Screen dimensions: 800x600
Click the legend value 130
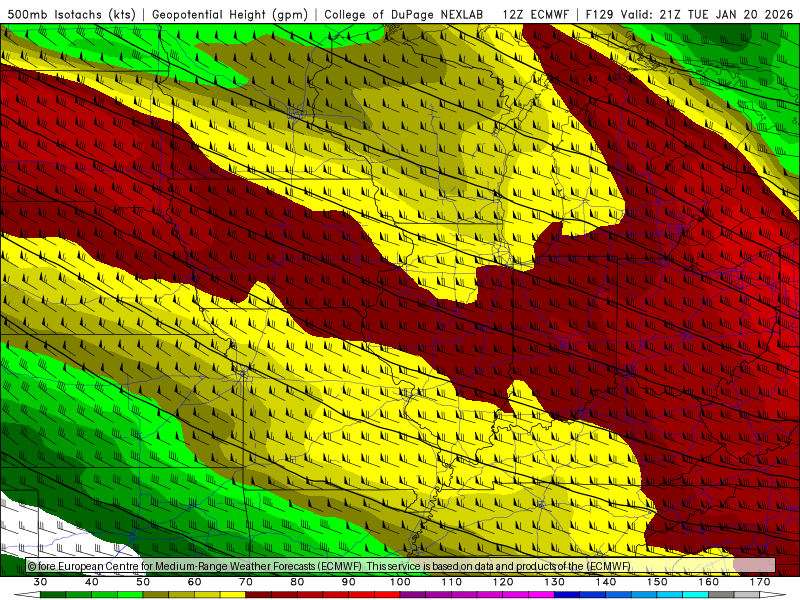555,582
